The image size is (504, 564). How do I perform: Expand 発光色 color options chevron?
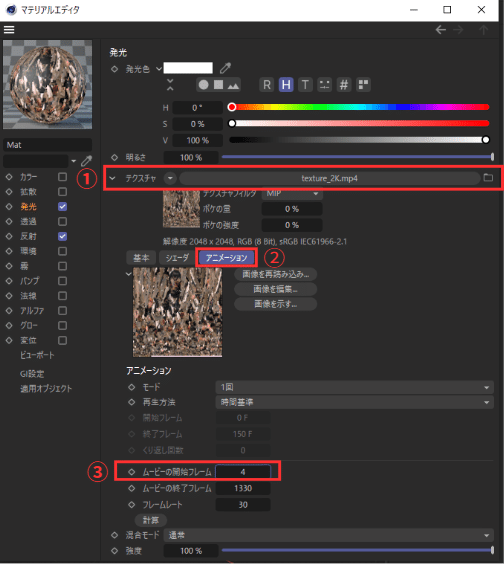159,69
